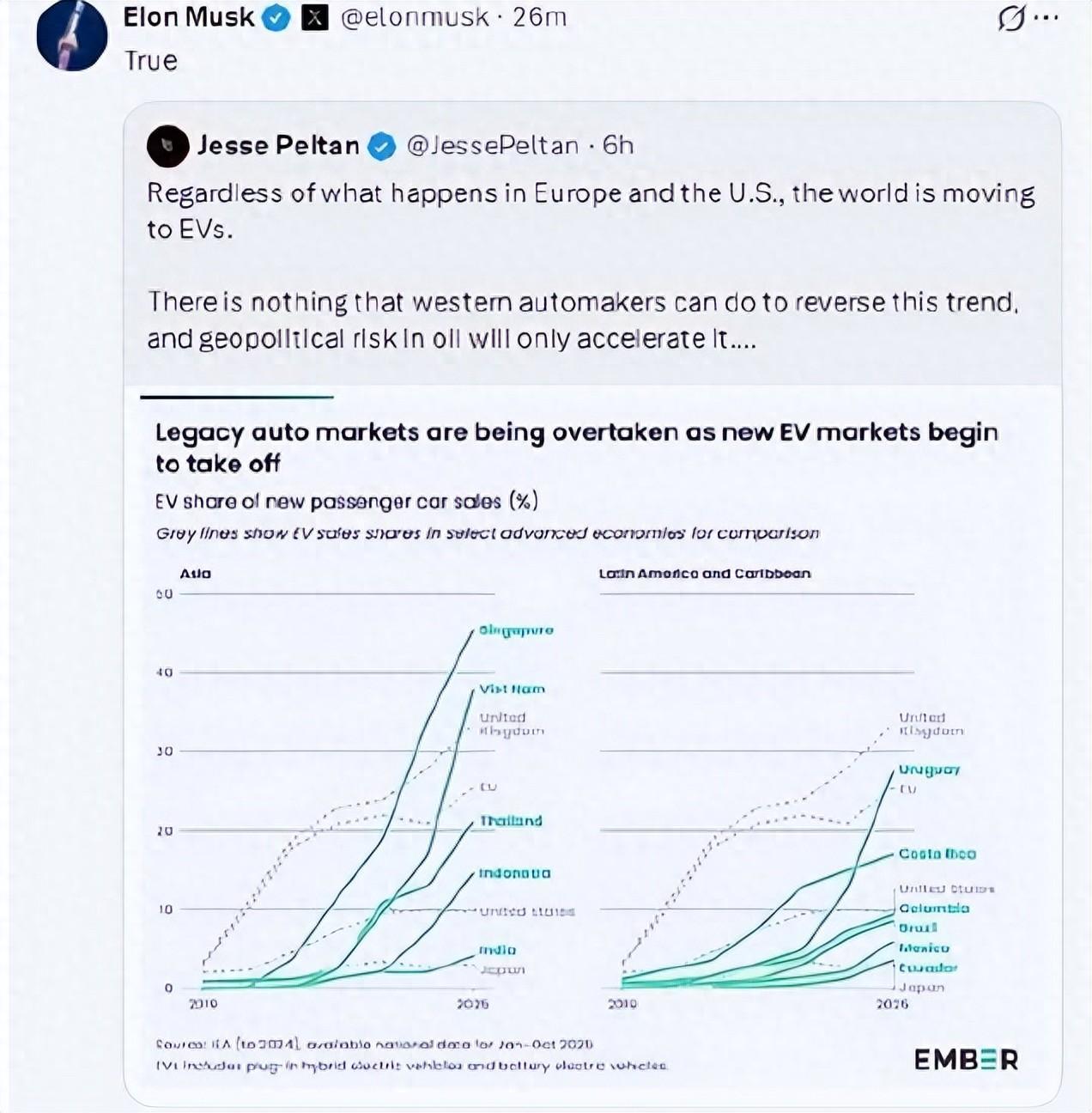Viewport: 1092px width, 1113px height.
Task: Open the Elon Musk display name link
Action: 189,17
